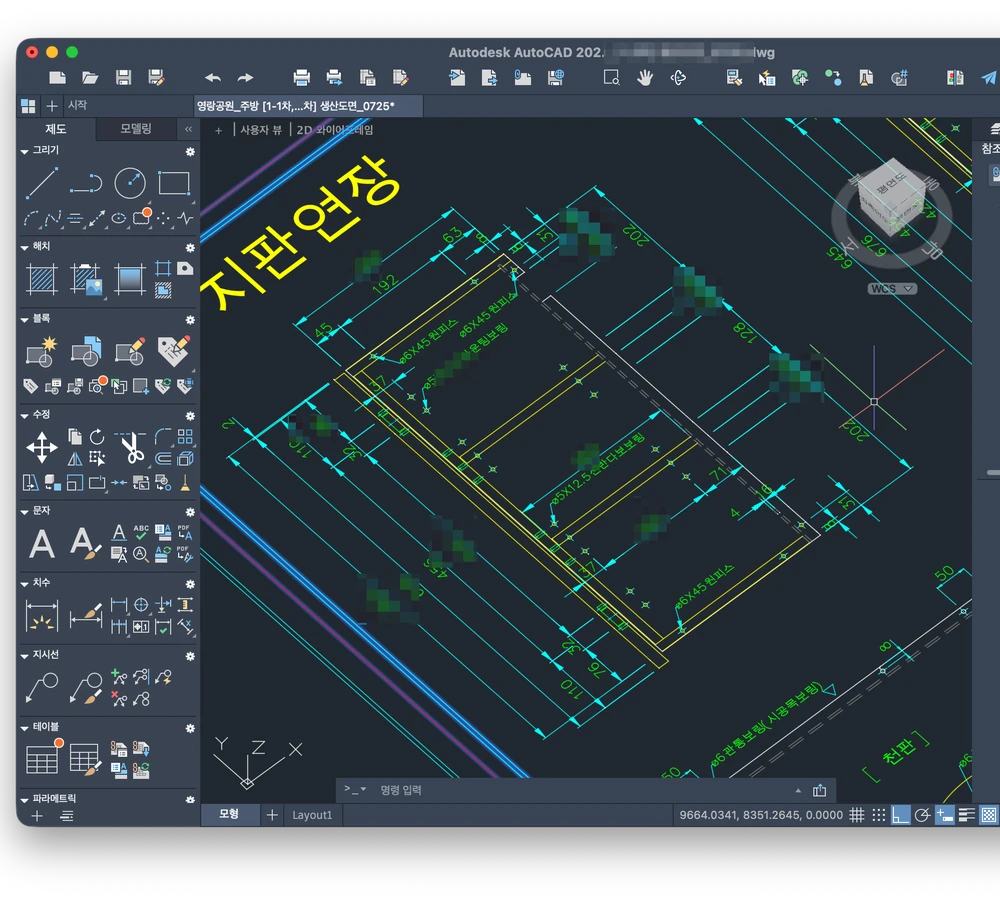This screenshot has height=901, width=1000.
Task: Insert a Table with the table tool
Action: point(42,759)
